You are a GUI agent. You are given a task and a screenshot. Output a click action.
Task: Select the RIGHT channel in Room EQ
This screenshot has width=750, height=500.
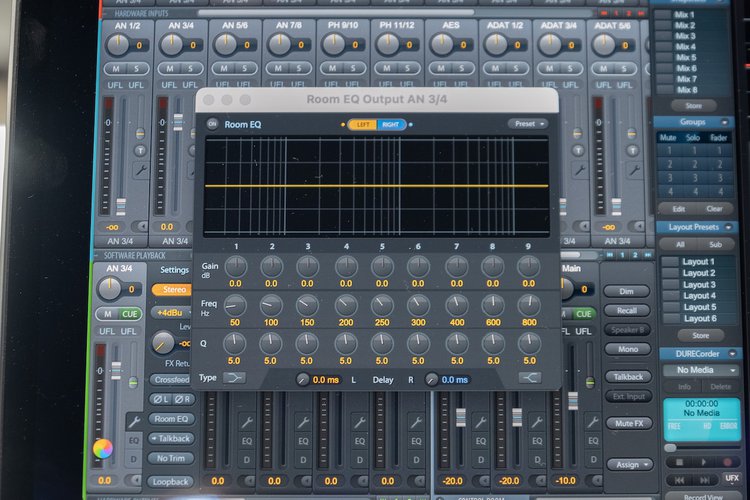pyautogui.click(x=391, y=124)
